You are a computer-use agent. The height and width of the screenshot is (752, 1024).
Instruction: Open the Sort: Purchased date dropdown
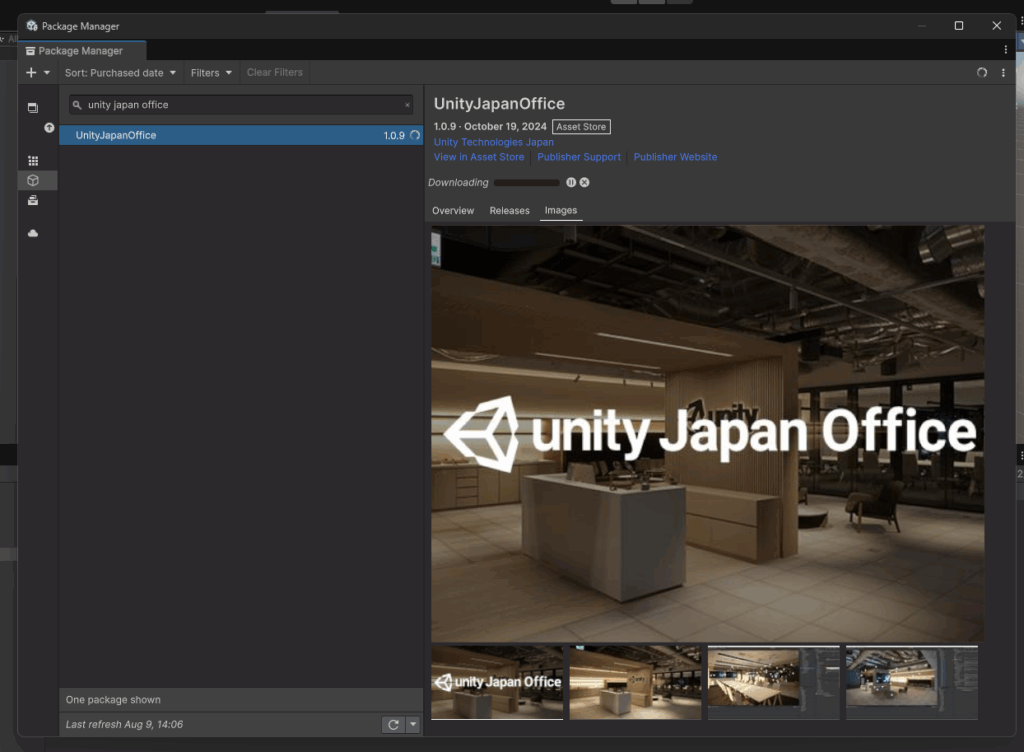[120, 72]
